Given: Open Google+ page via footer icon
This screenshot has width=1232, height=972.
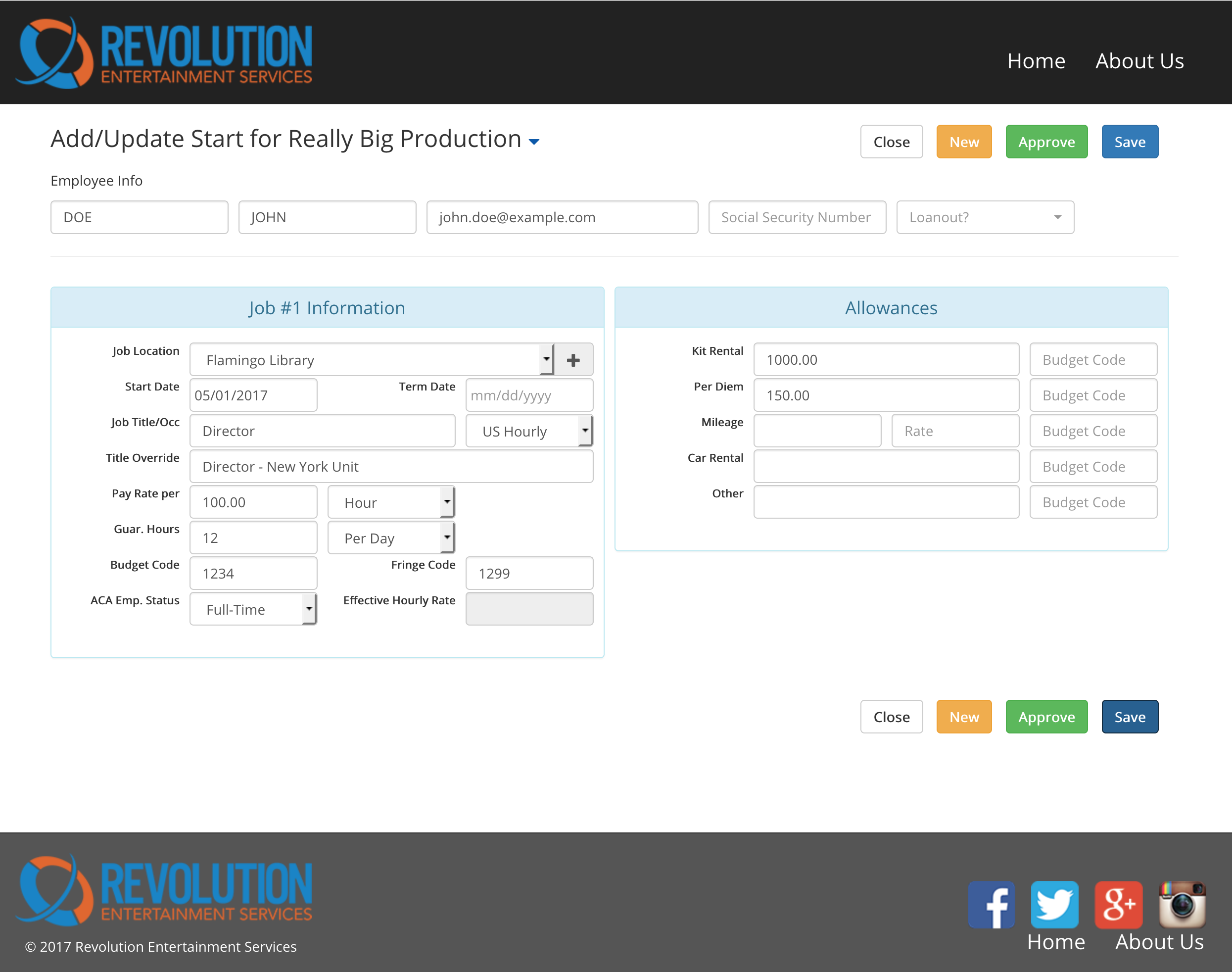Looking at the screenshot, I should pos(1118,905).
